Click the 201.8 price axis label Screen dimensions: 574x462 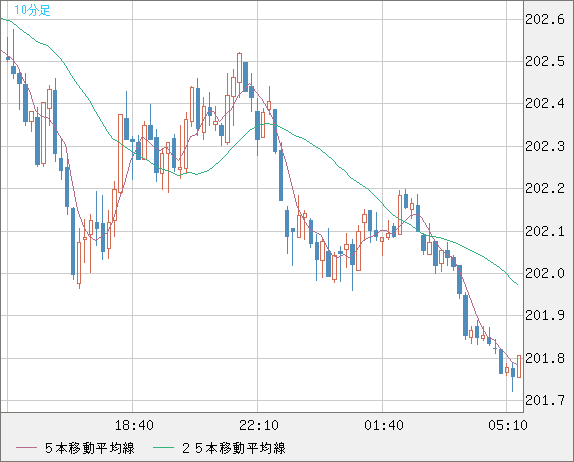tap(545, 358)
